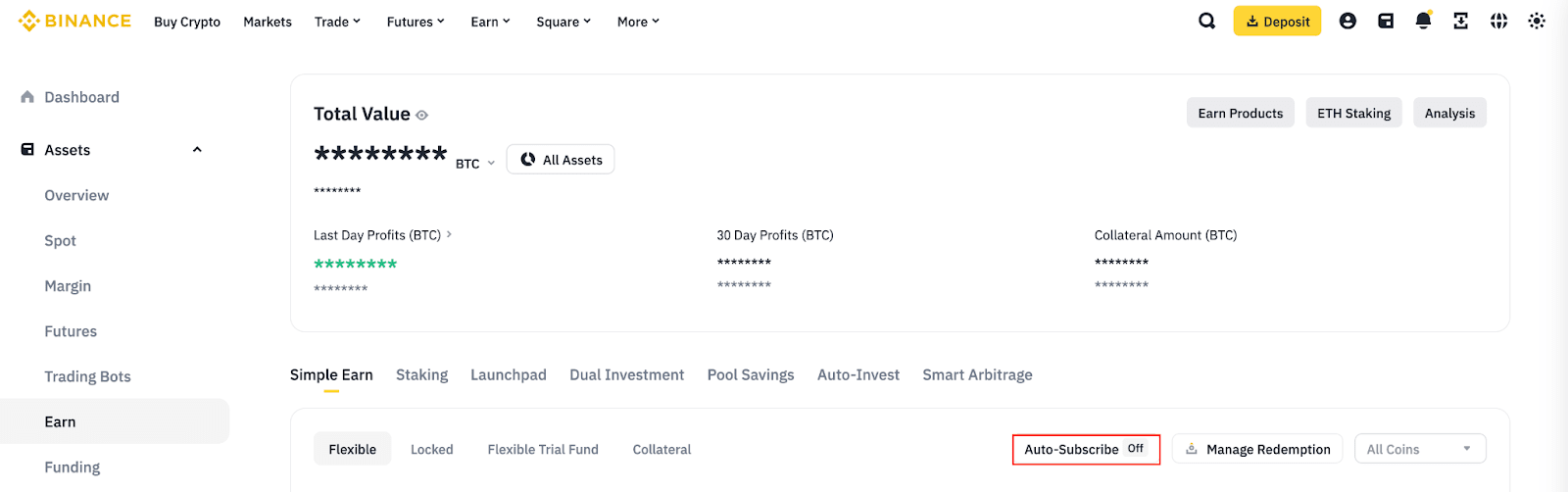Viewport: 1568px width, 492px height.
Task: Open the notifications bell
Action: pyautogui.click(x=1423, y=21)
